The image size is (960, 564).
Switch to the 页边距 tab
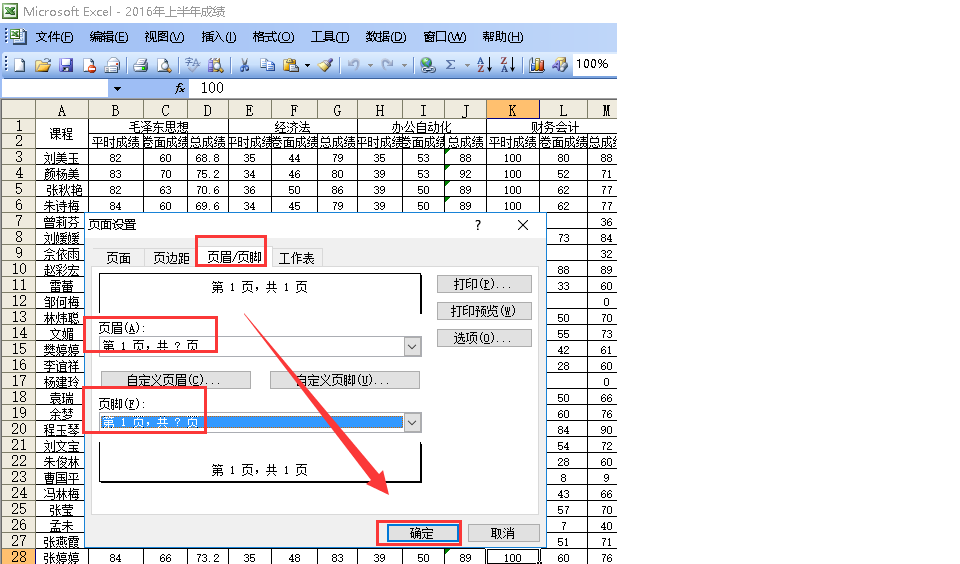171,258
